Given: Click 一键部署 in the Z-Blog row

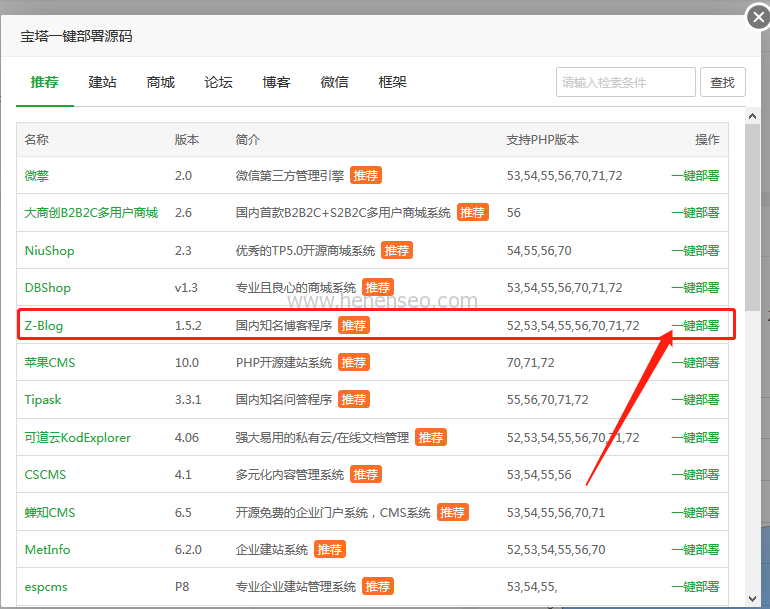Looking at the screenshot, I should pos(695,326).
